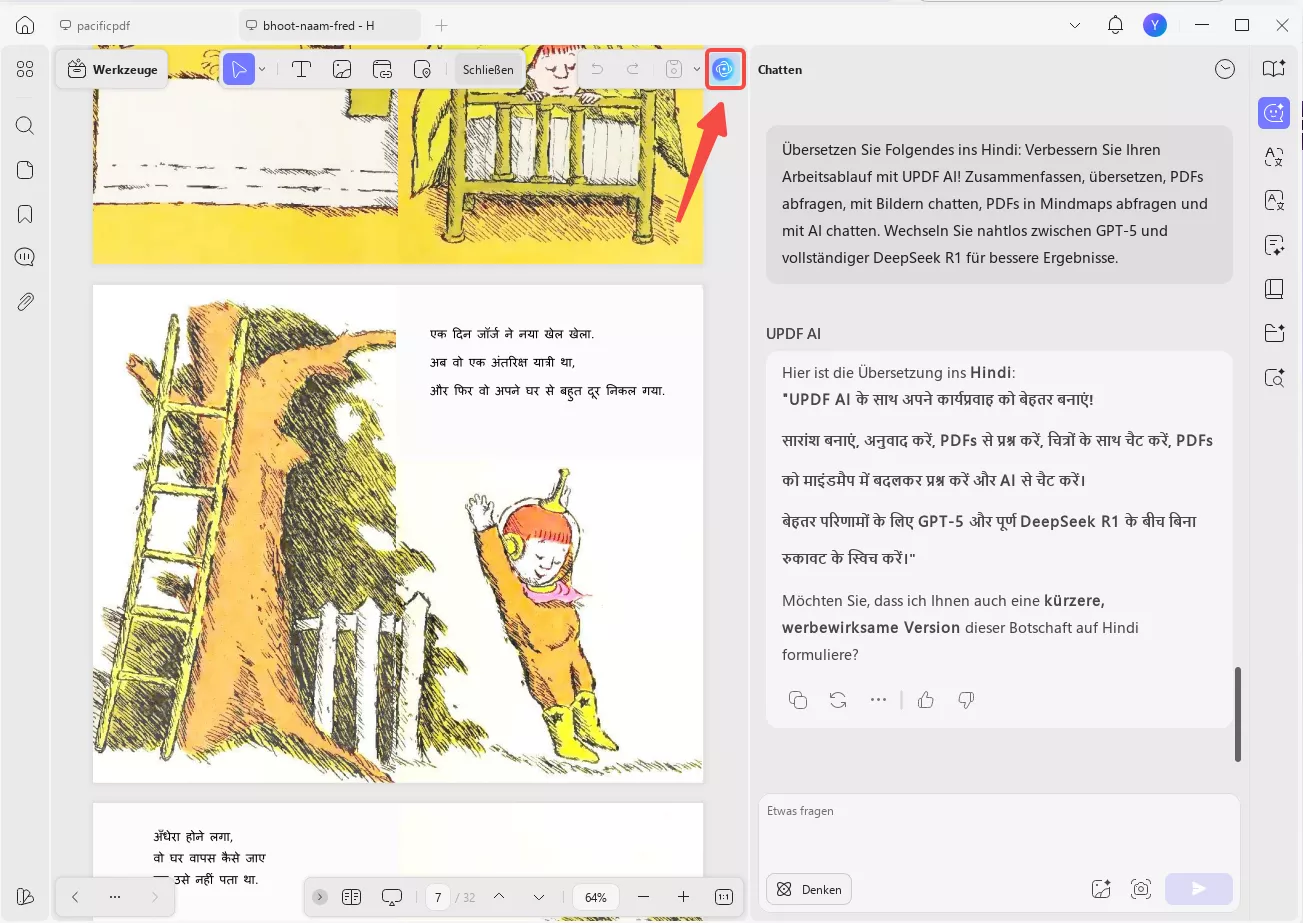Open the bookmarks panel
Screen dimensions: 1303x923
25,213
